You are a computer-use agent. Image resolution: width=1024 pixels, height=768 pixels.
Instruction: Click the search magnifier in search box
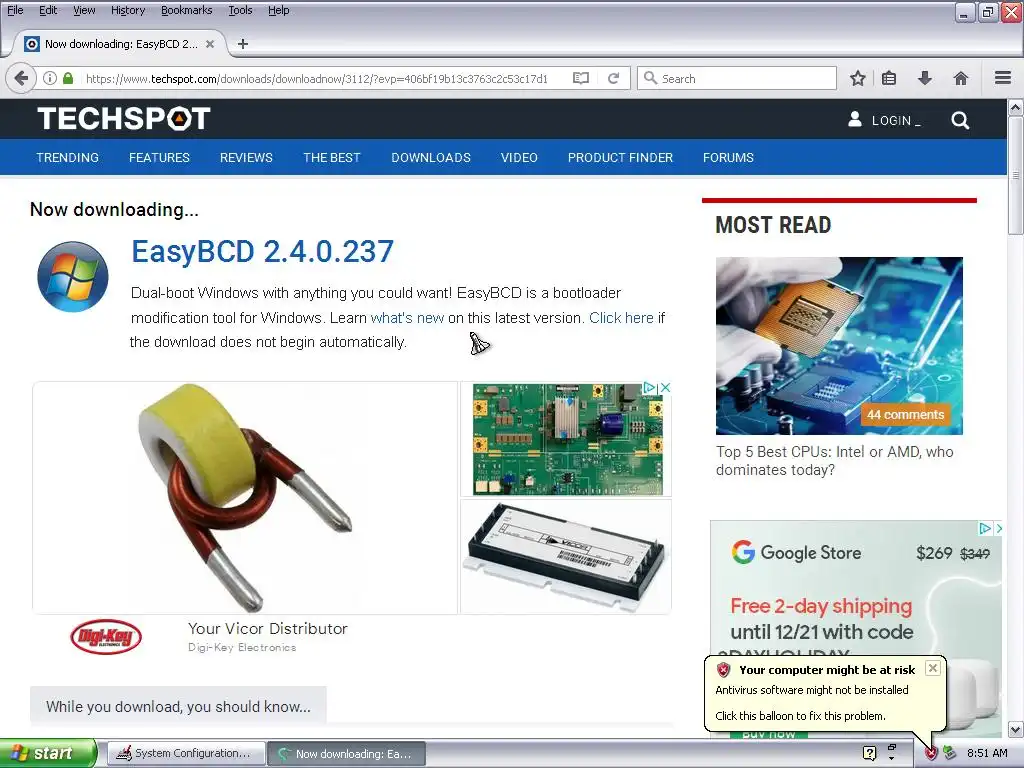tap(650, 78)
